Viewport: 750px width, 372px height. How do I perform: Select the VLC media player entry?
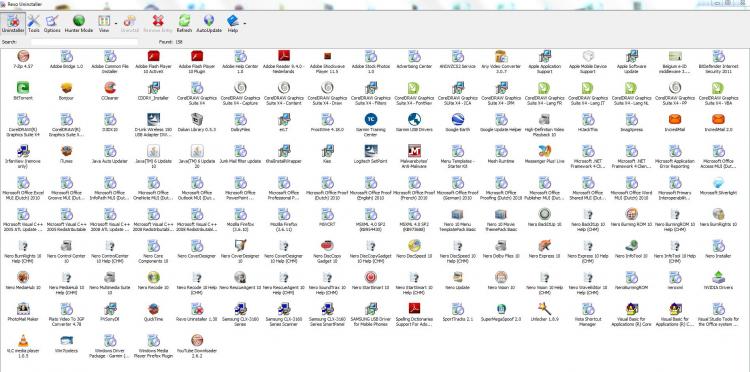[23, 346]
